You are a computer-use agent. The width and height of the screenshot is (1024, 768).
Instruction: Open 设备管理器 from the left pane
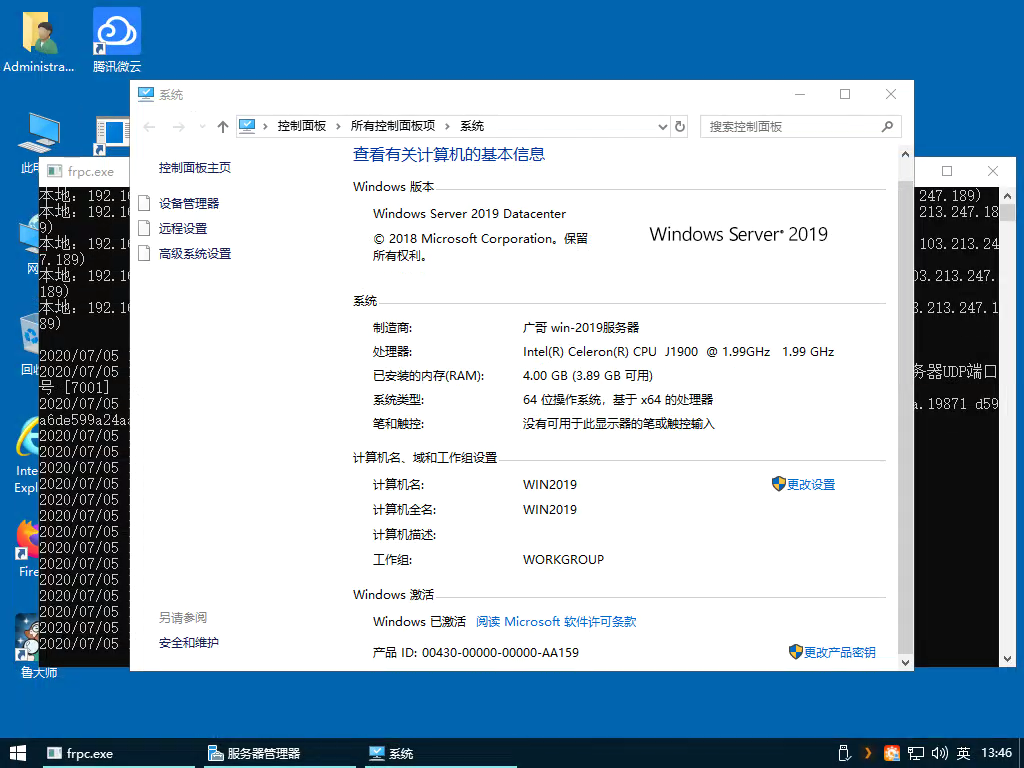[189, 204]
